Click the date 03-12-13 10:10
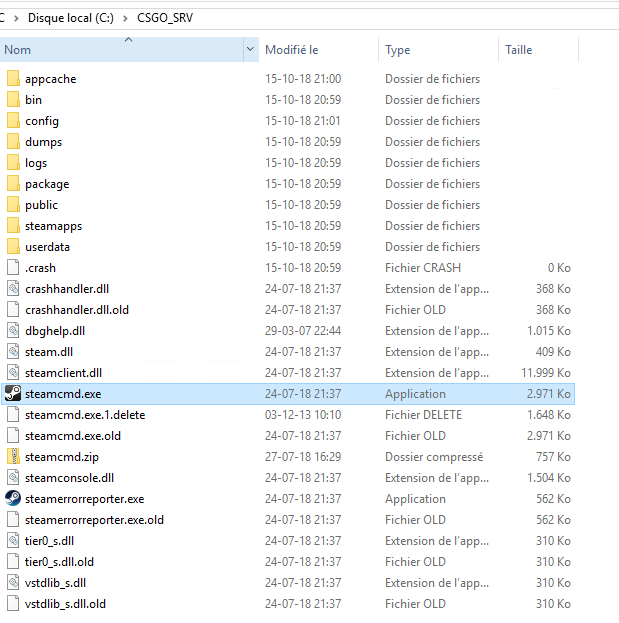619x623 pixels. pos(303,415)
